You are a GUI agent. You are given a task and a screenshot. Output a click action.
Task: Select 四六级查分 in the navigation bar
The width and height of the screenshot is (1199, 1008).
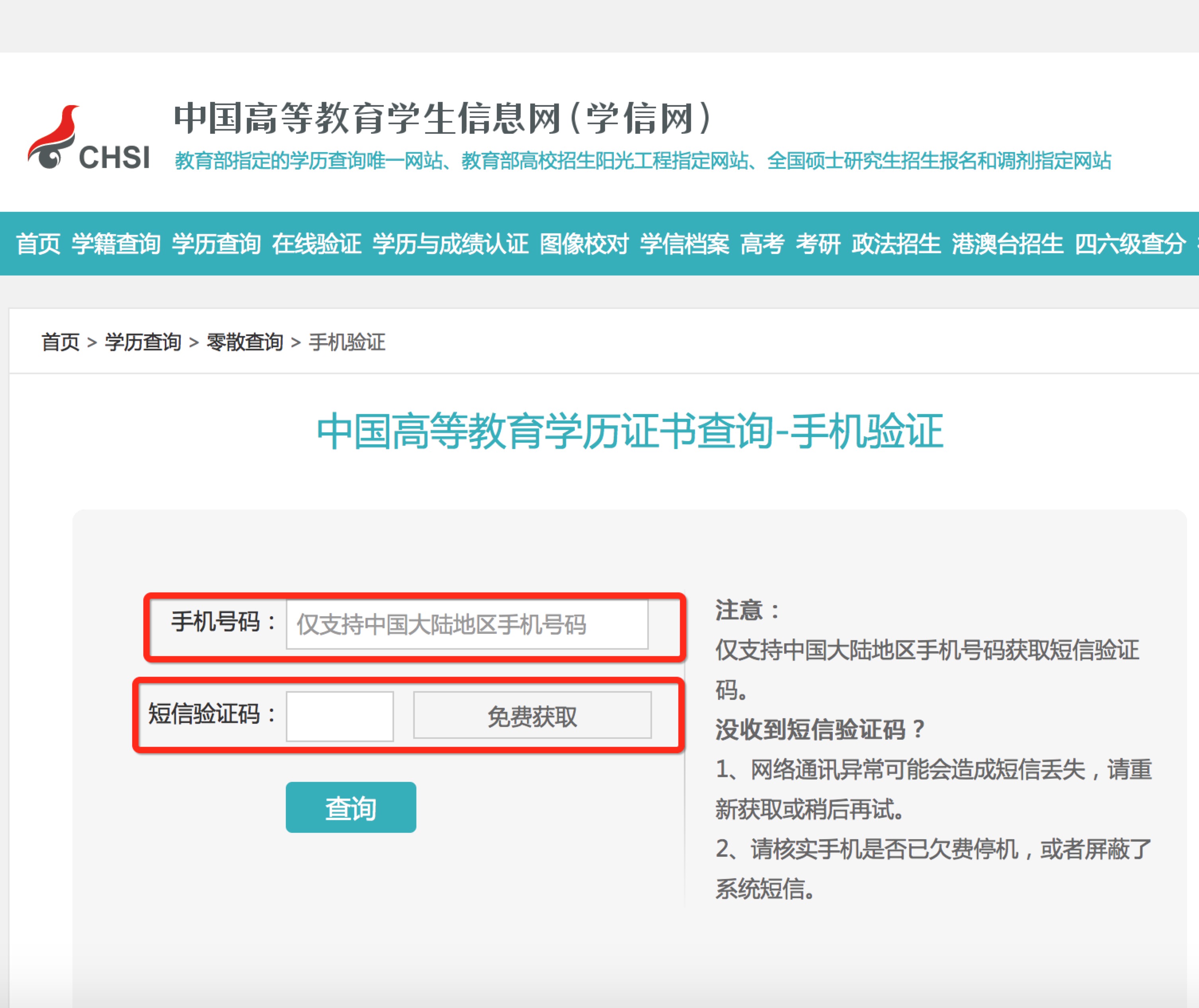(1130, 244)
